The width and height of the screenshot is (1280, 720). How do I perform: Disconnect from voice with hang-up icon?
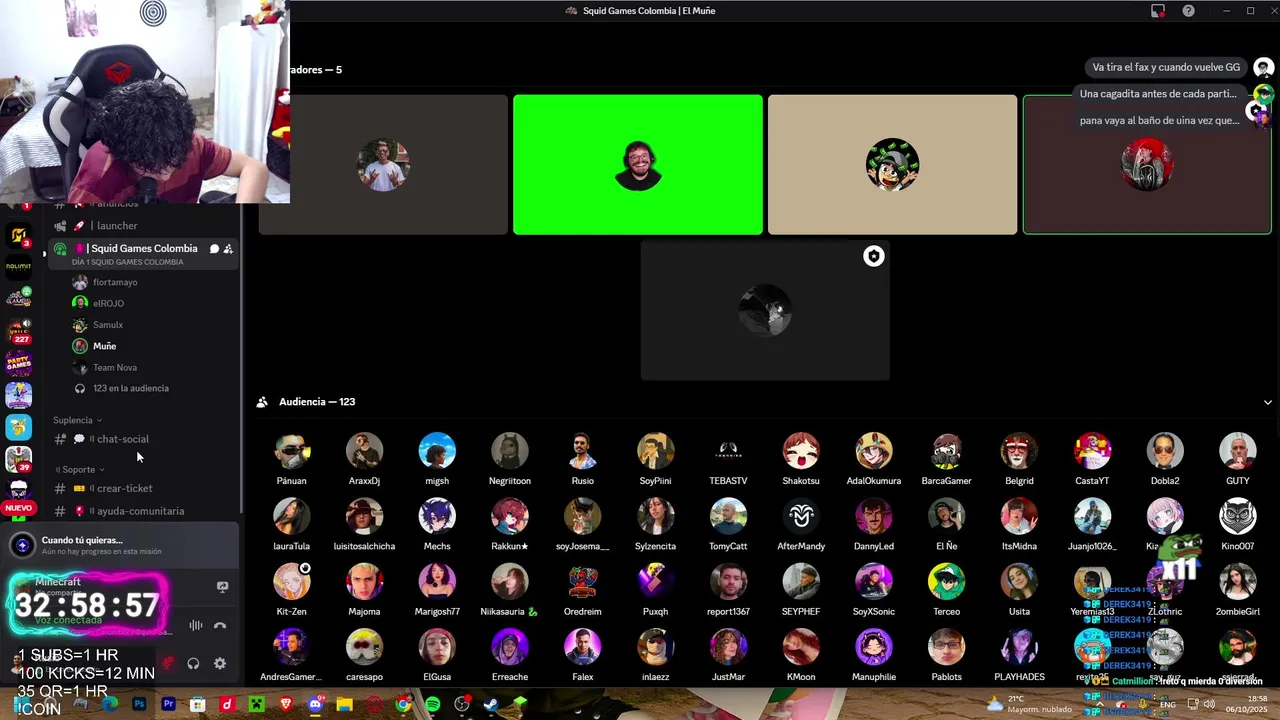(220, 626)
